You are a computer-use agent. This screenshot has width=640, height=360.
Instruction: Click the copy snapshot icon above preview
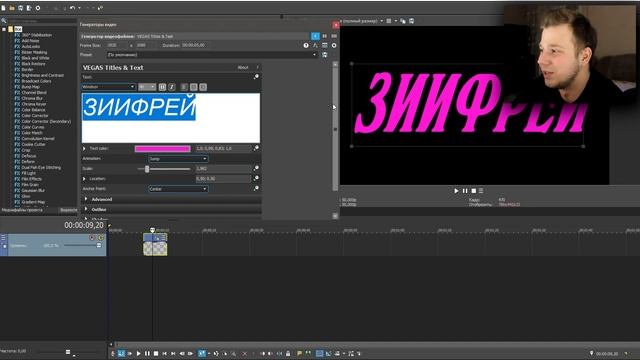pyautogui.click(x=403, y=21)
